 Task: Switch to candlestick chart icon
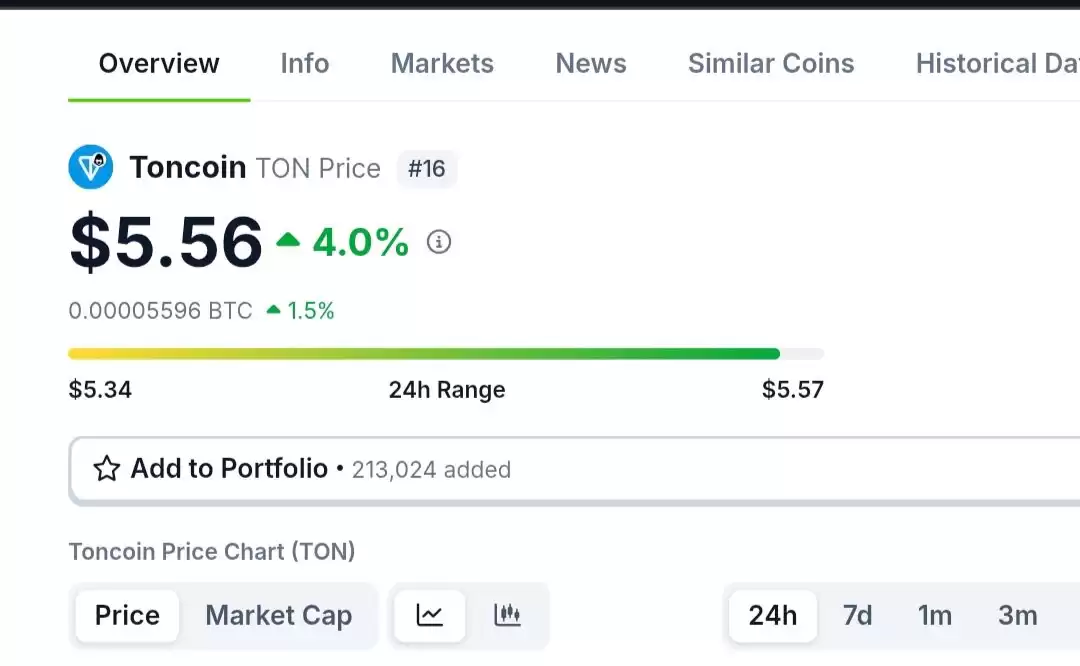tap(508, 615)
